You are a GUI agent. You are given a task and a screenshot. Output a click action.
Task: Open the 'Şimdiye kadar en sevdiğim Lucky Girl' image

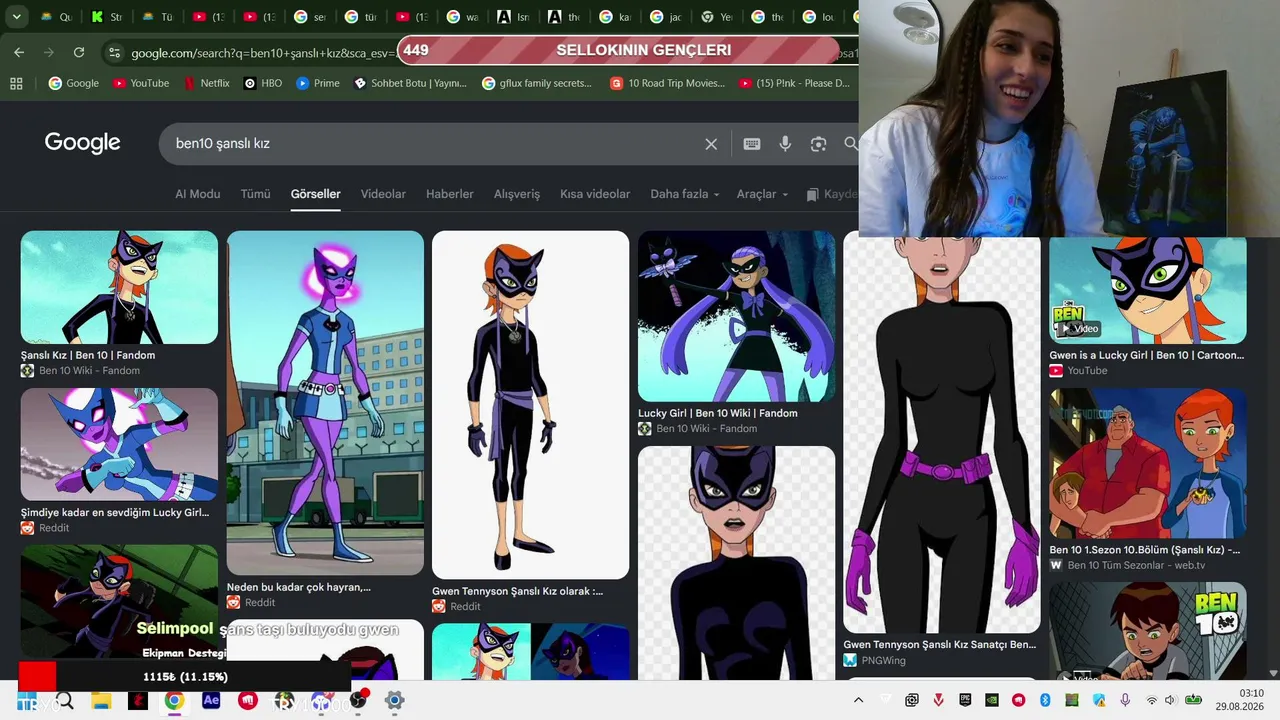coord(119,444)
